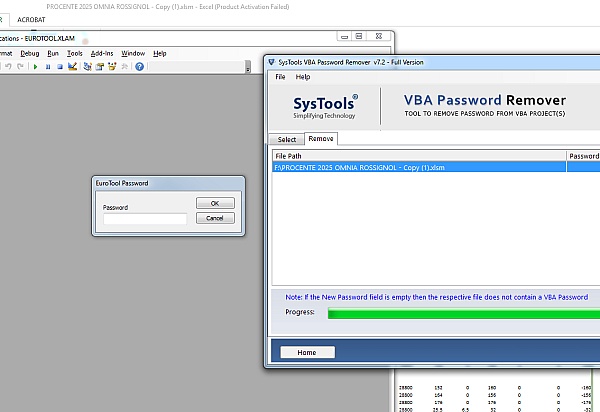Open Project Explorer from the toolbar

(88, 67)
